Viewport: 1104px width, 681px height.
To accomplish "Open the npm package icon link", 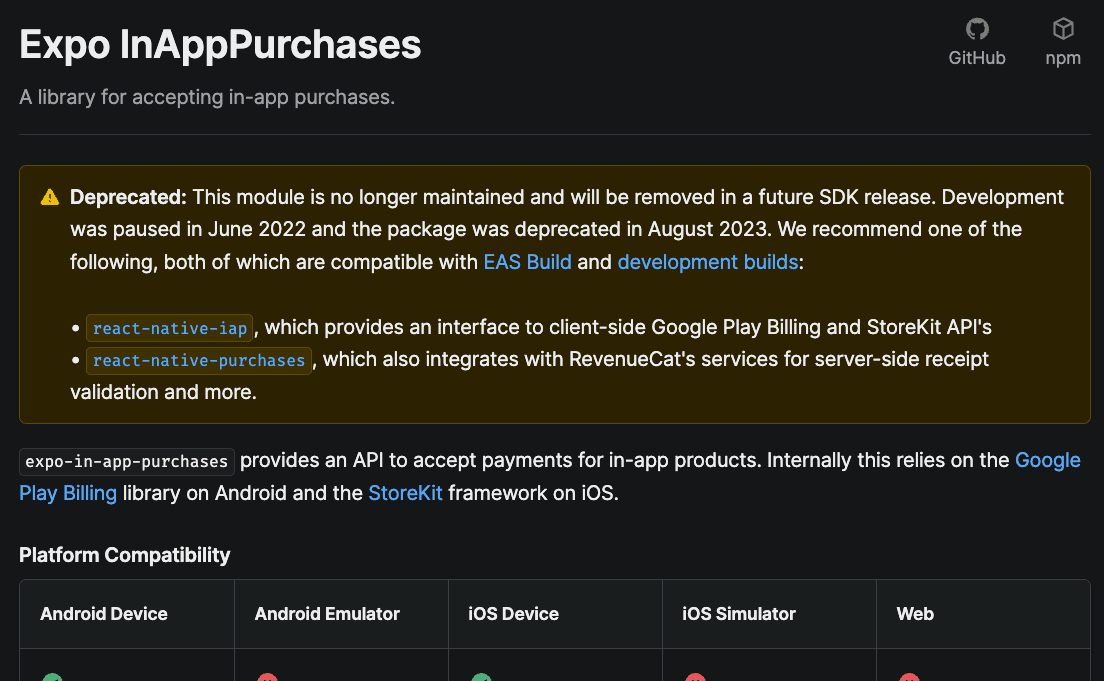I will click(1062, 42).
